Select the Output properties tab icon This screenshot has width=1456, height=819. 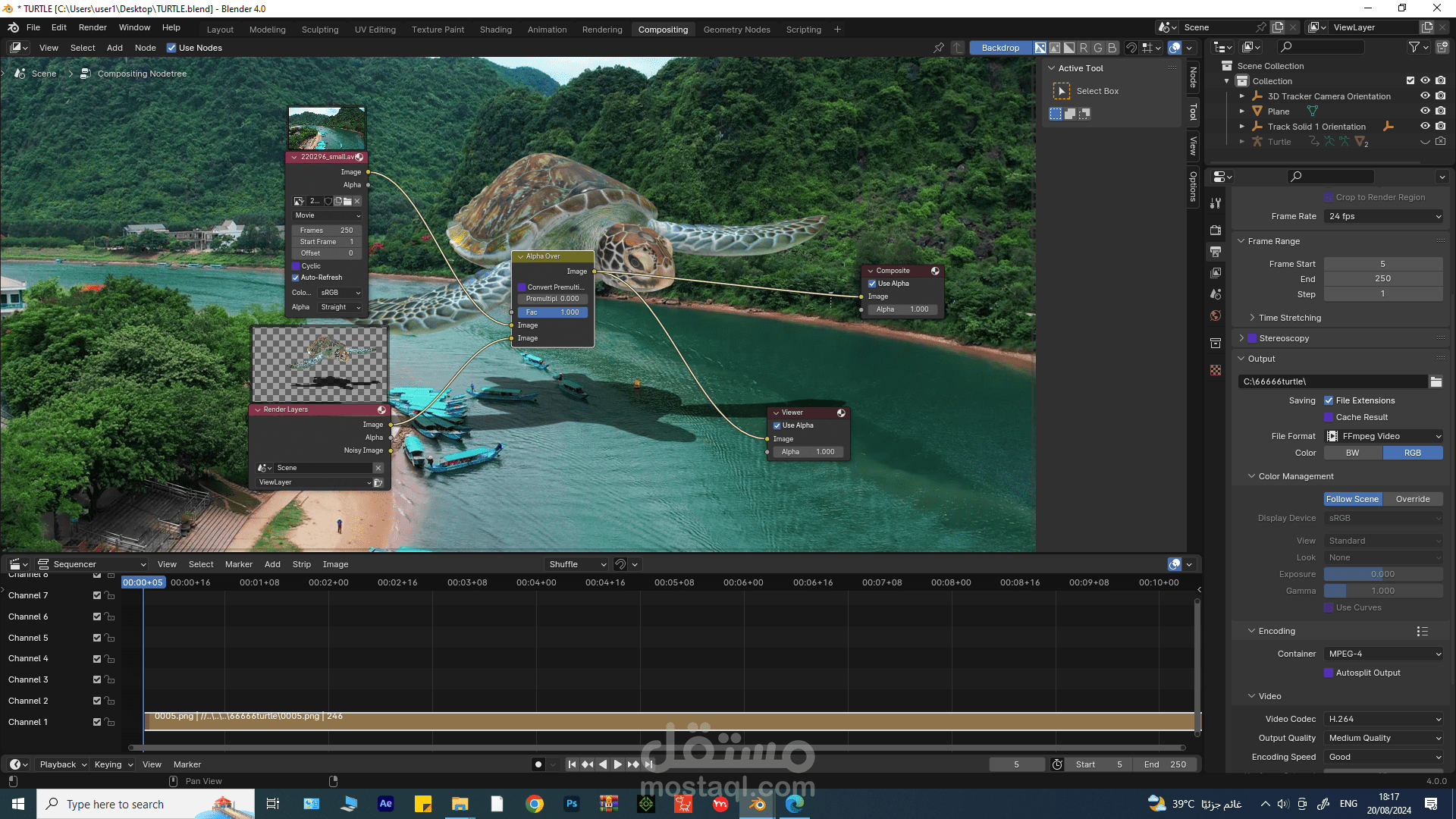point(1216,251)
